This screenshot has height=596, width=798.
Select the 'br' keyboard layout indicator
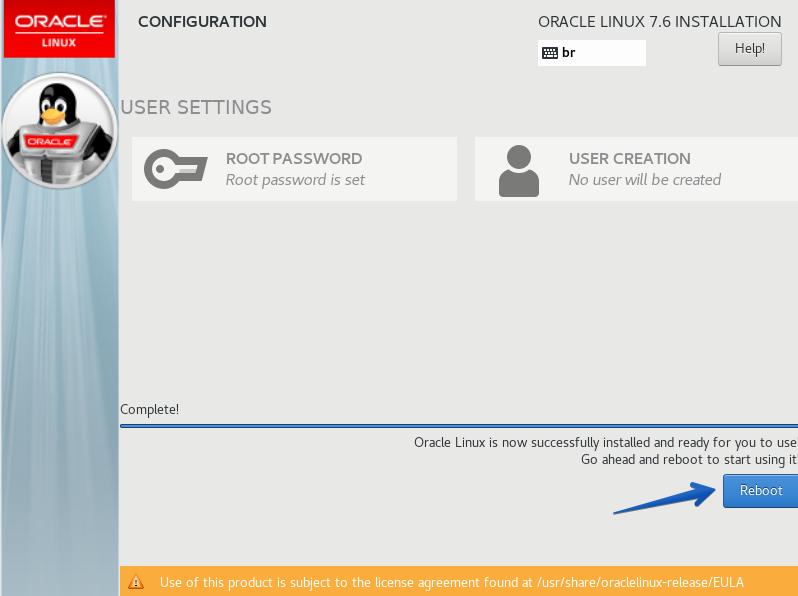point(568,53)
